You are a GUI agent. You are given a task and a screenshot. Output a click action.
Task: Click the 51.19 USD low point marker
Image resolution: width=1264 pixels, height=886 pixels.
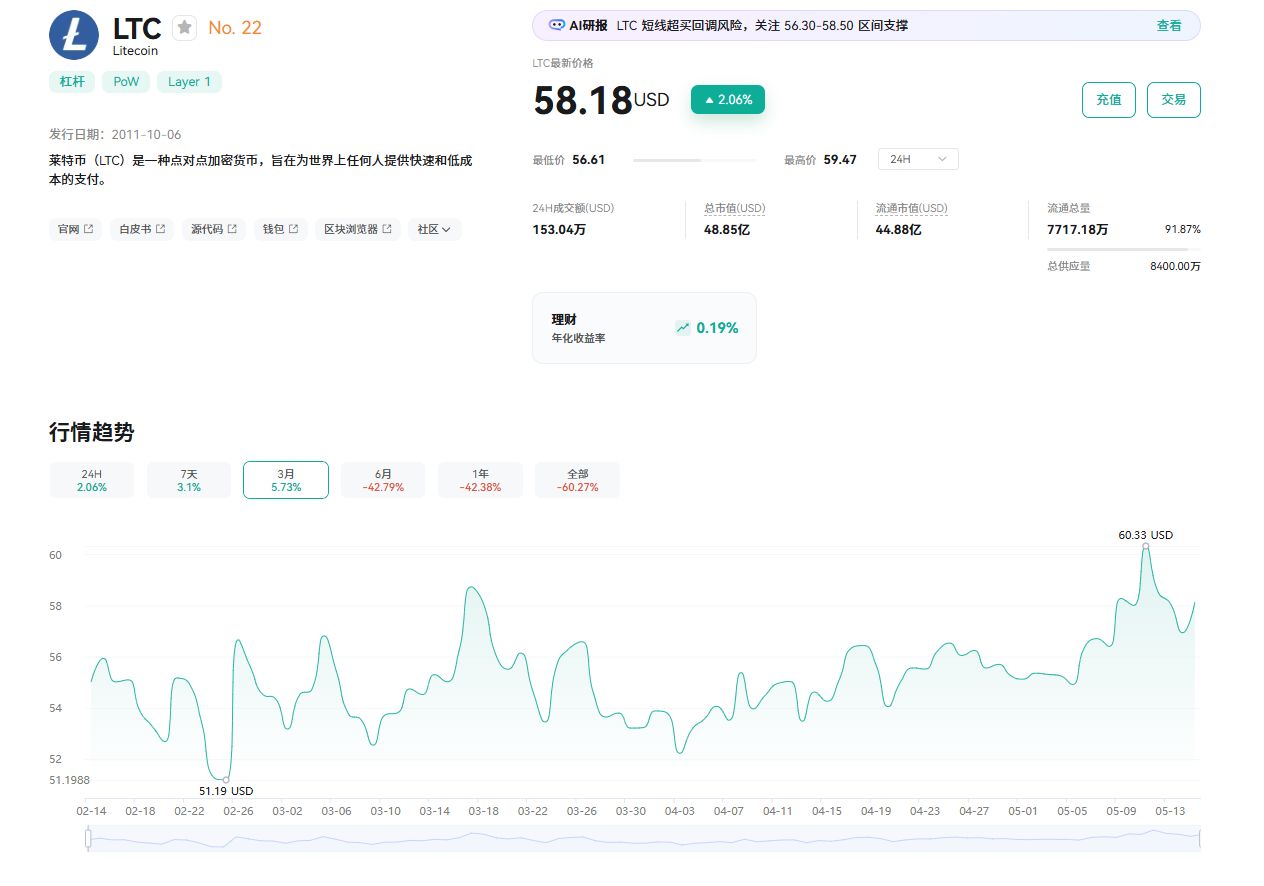click(226, 780)
